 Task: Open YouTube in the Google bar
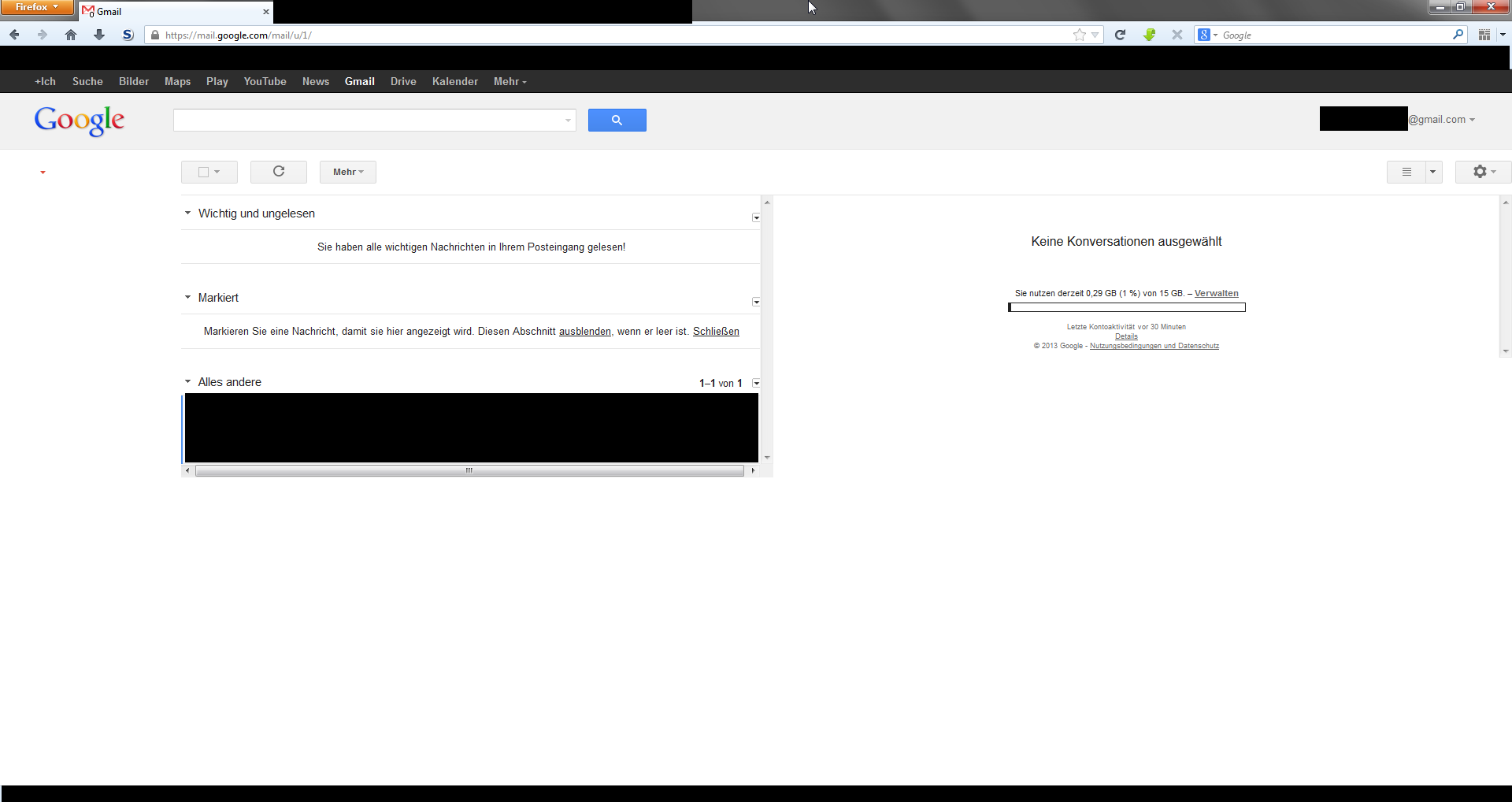pos(265,81)
